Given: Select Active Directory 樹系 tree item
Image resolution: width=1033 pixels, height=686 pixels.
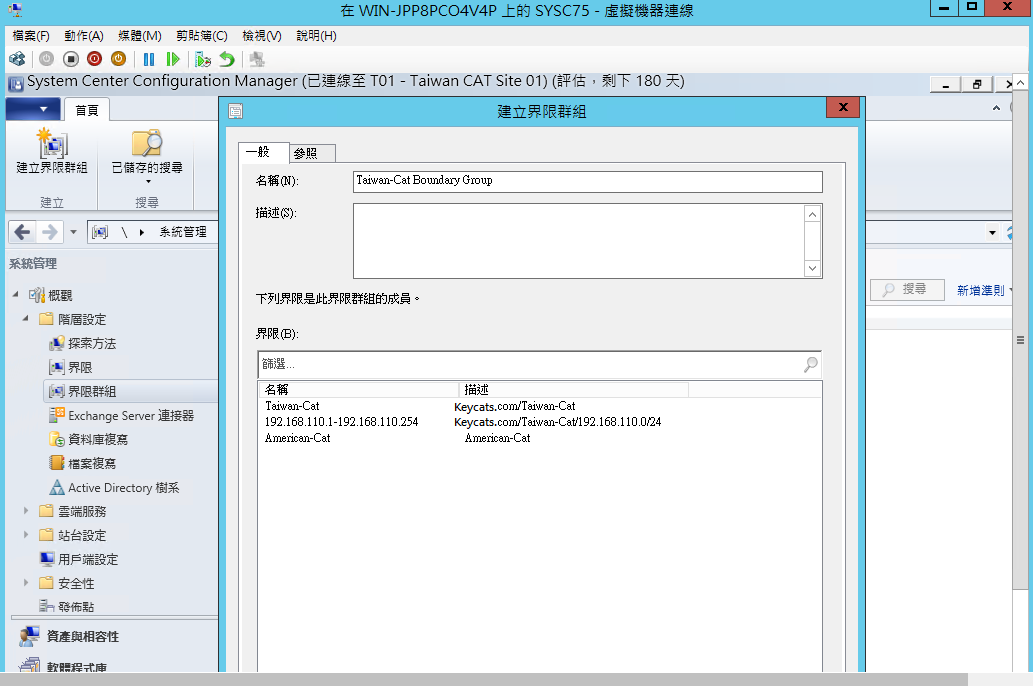Looking at the screenshot, I should [x=114, y=488].
